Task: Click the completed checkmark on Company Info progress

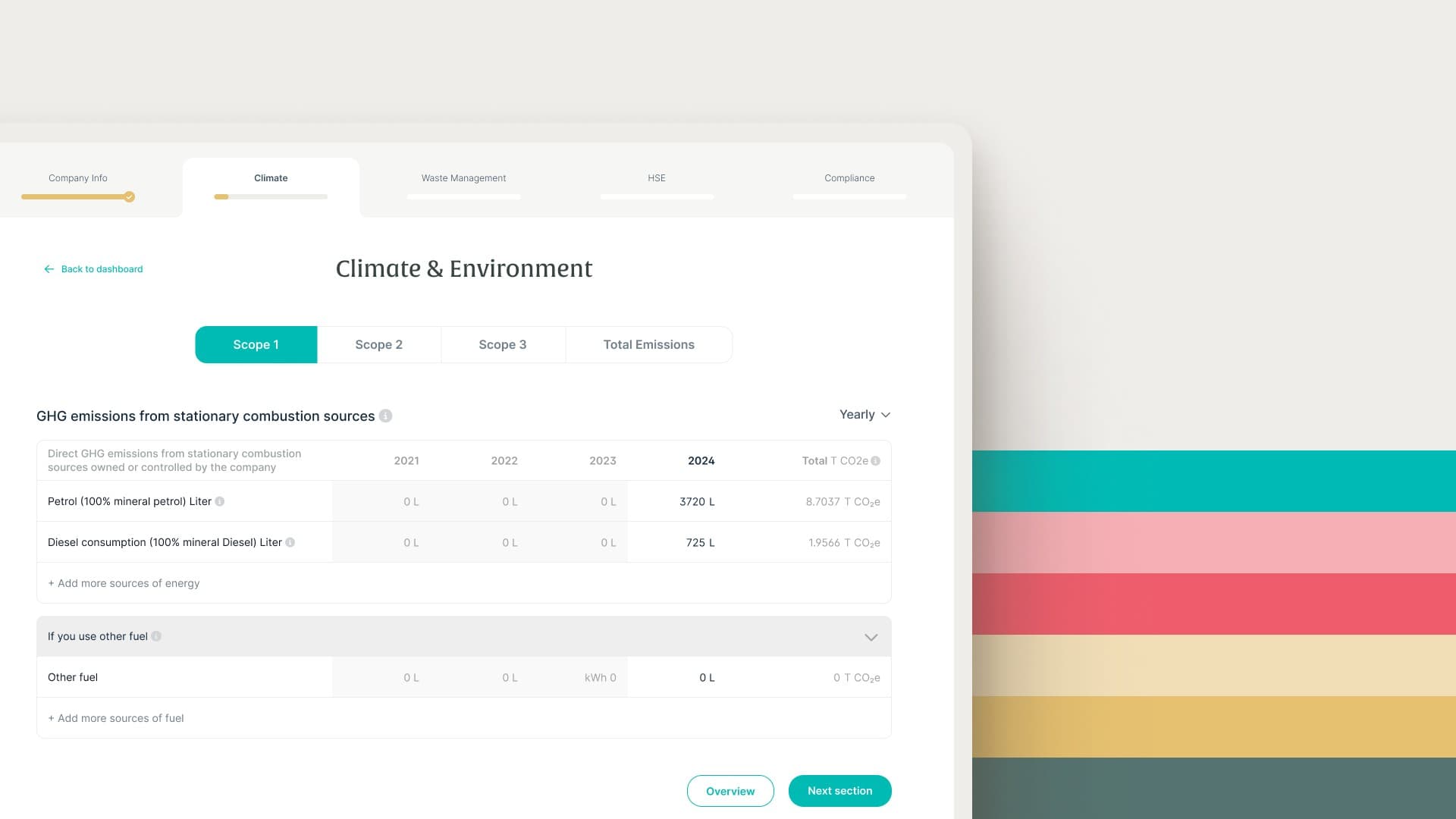Action: pos(128,196)
